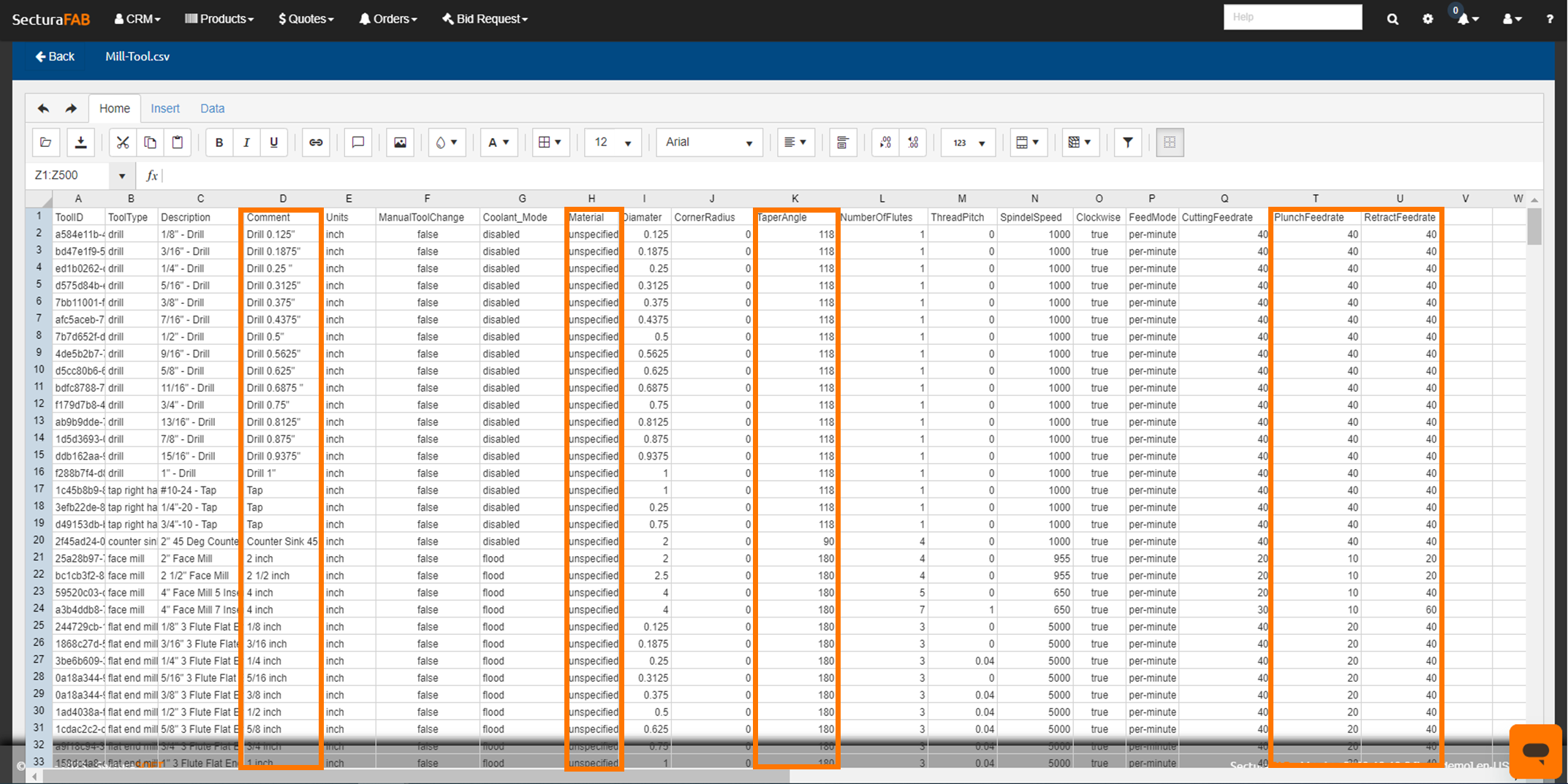Screen dimensions: 1568x784
Task: Click the Export download icon in toolbar
Action: coord(80,142)
